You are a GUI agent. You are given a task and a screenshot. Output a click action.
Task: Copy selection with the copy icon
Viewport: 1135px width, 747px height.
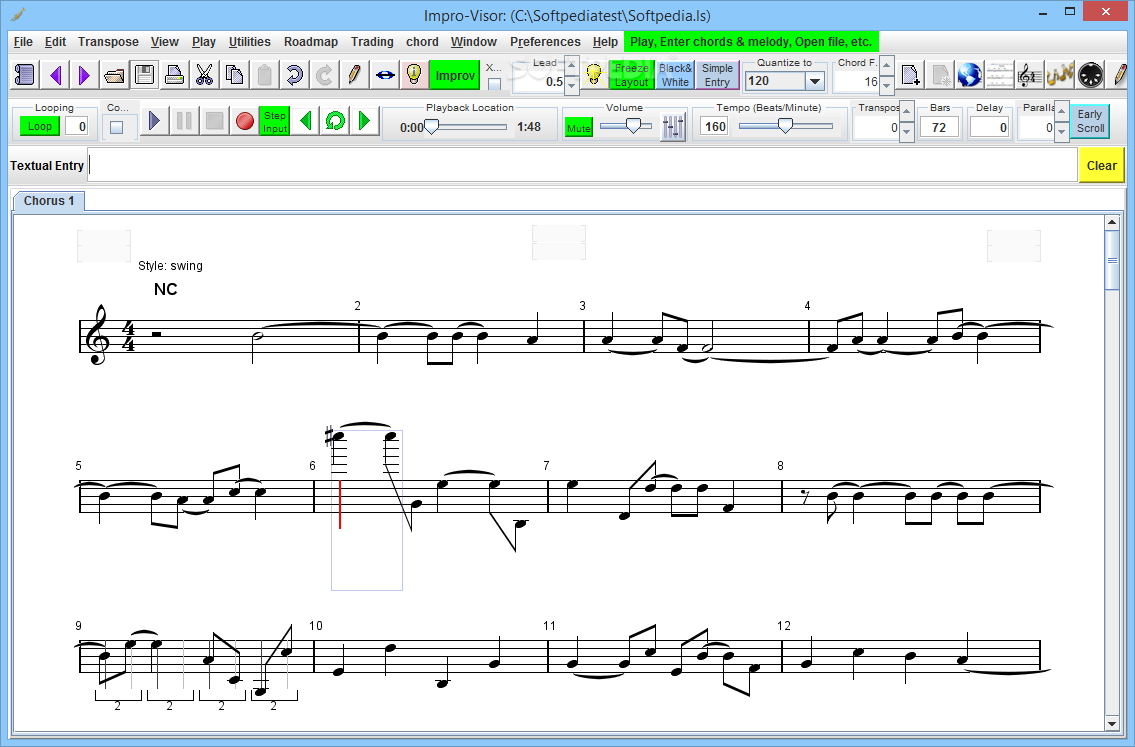coord(234,75)
